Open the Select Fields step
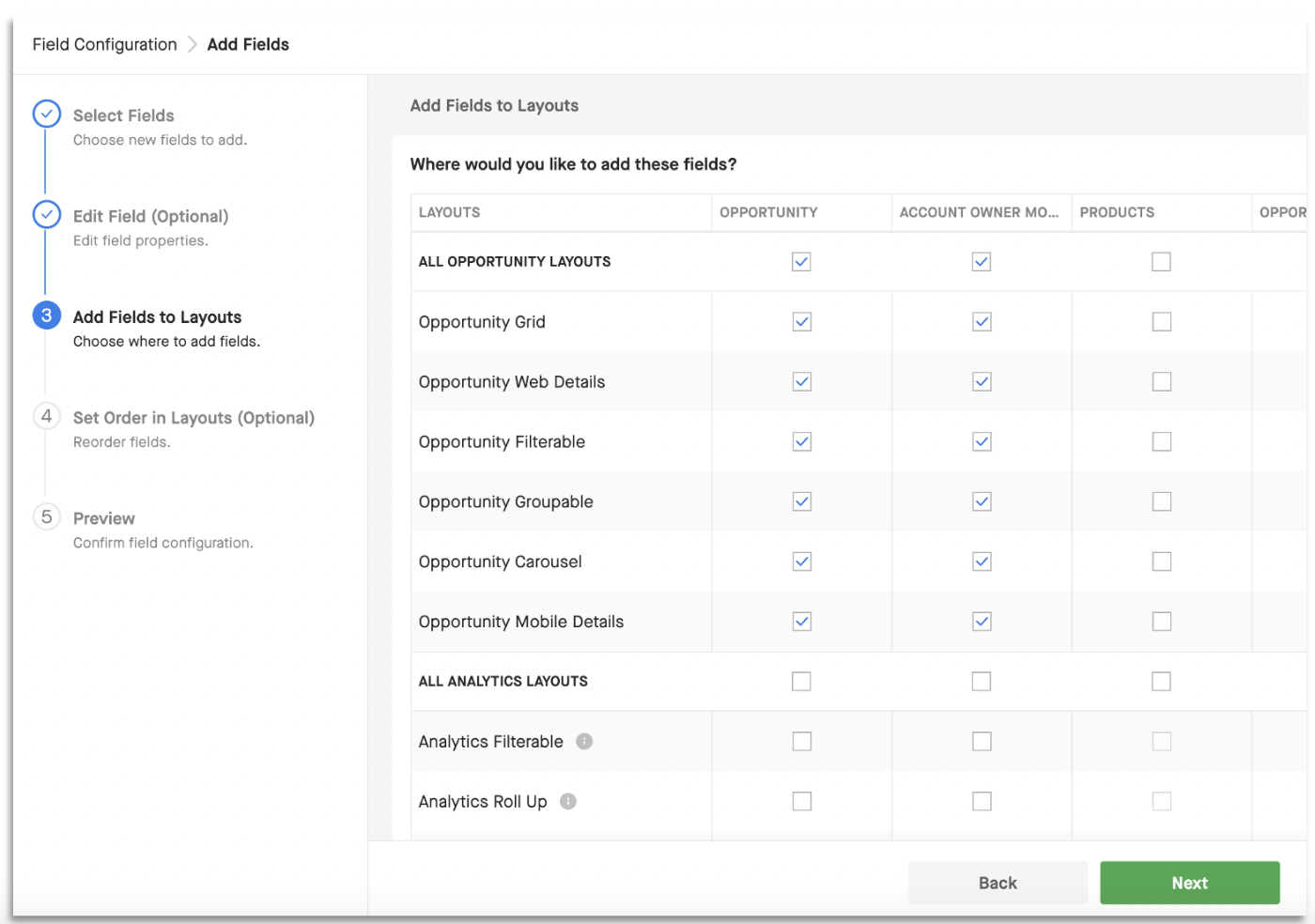Image resolution: width=1315 pixels, height=924 pixels. point(124,115)
